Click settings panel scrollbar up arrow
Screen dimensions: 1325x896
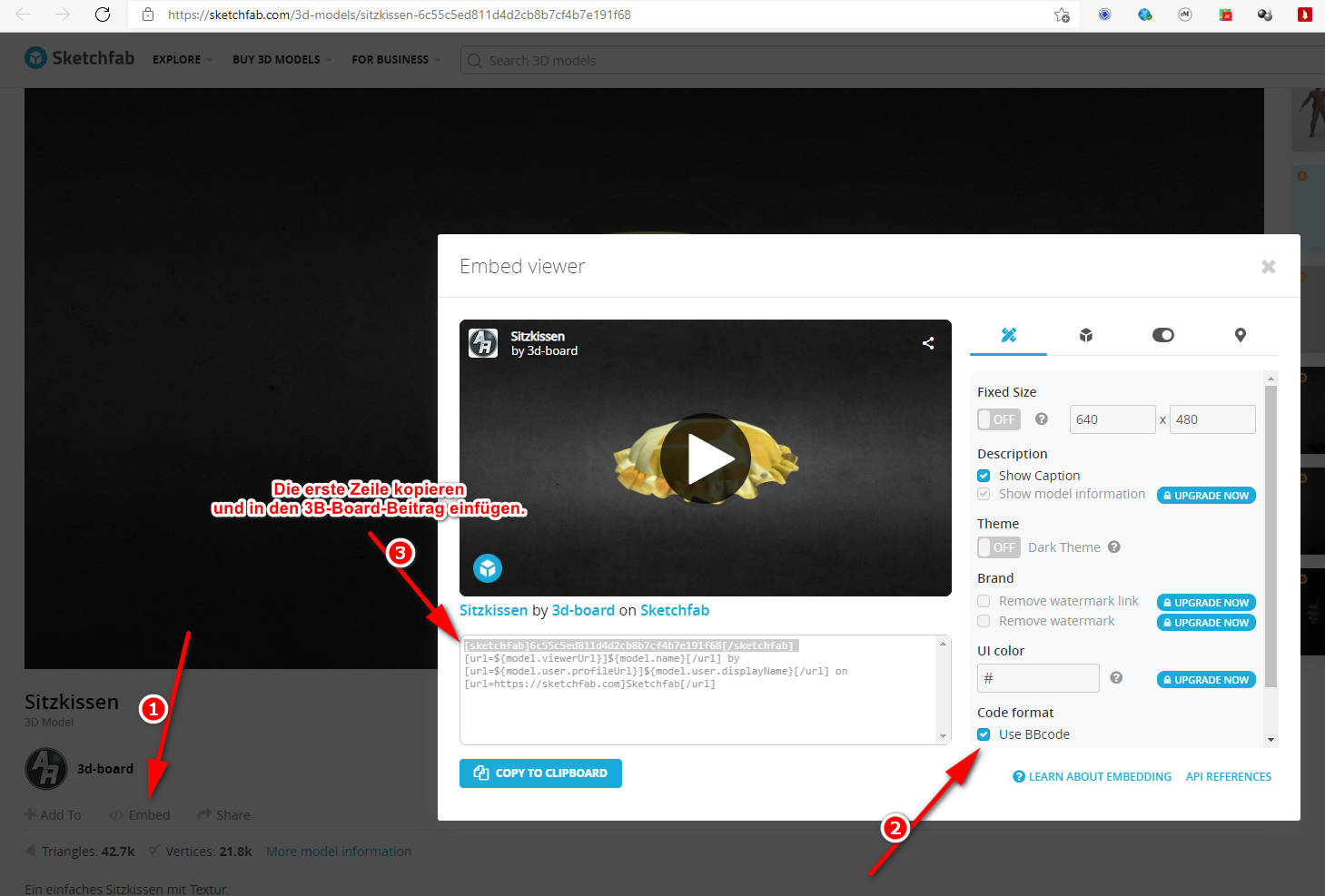pyautogui.click(x=1271, y=378)
